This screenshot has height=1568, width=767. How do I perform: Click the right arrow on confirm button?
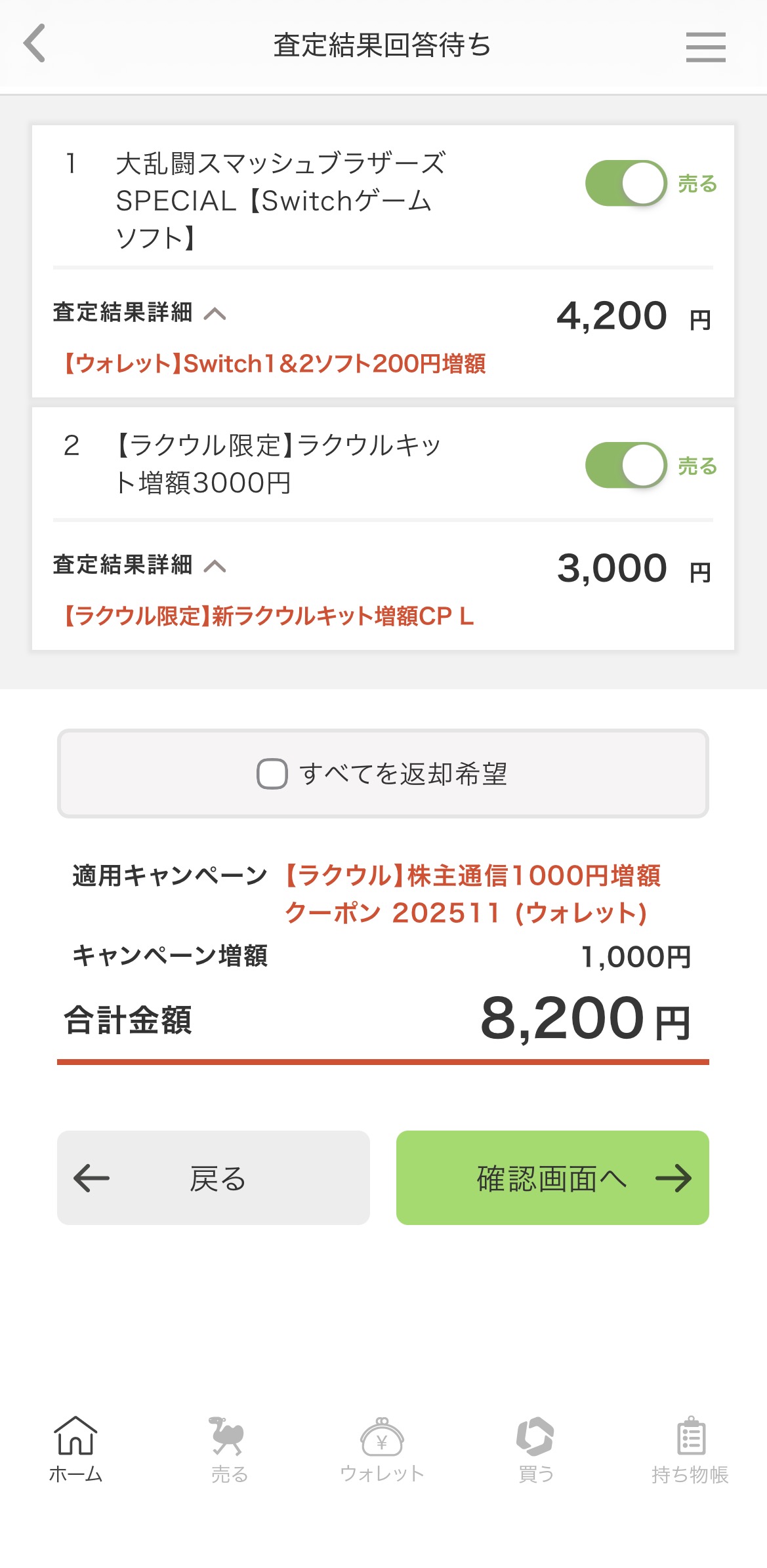point(673,1178)
